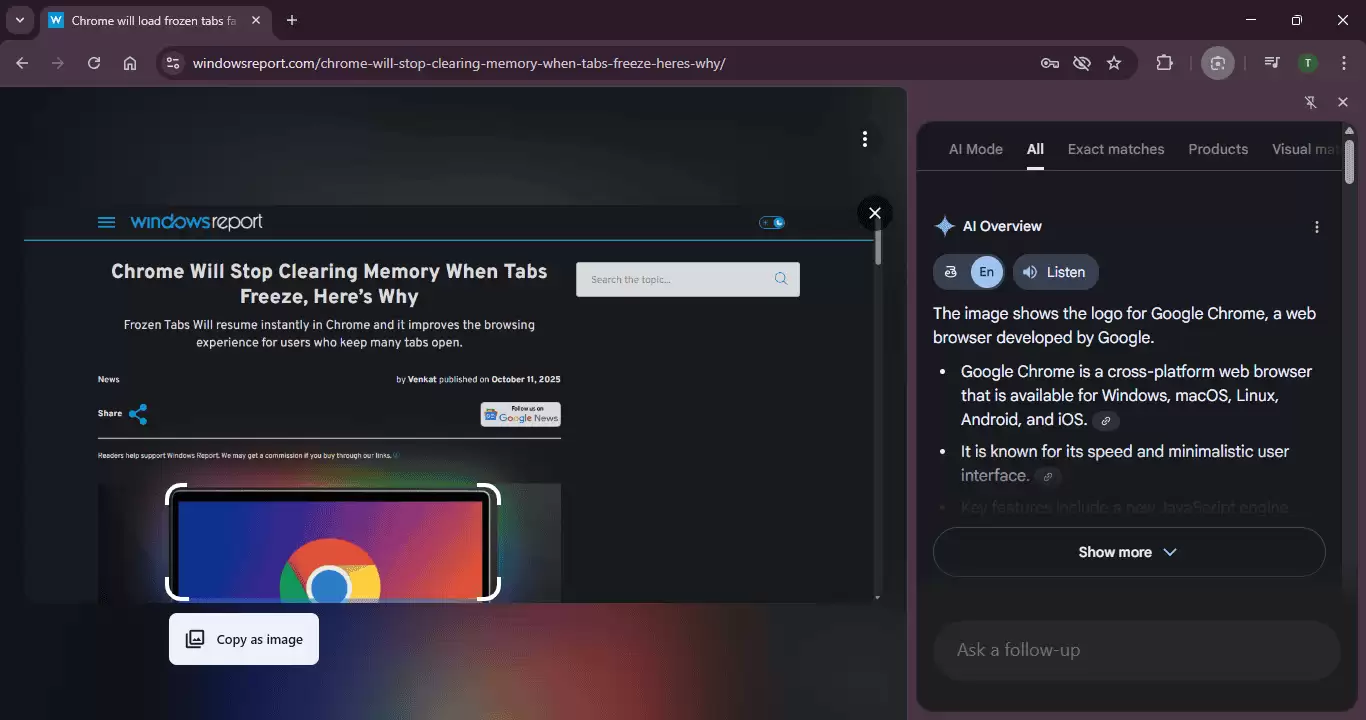Open the password manager key icon
Viewport: 1366px width, 720px height.
tap(1049, 63)
